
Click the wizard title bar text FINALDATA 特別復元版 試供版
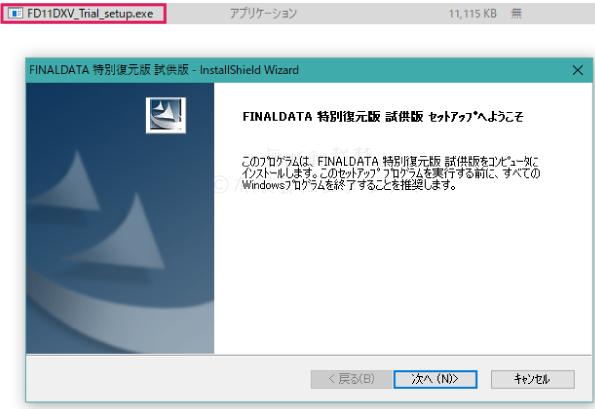point(109,70)
